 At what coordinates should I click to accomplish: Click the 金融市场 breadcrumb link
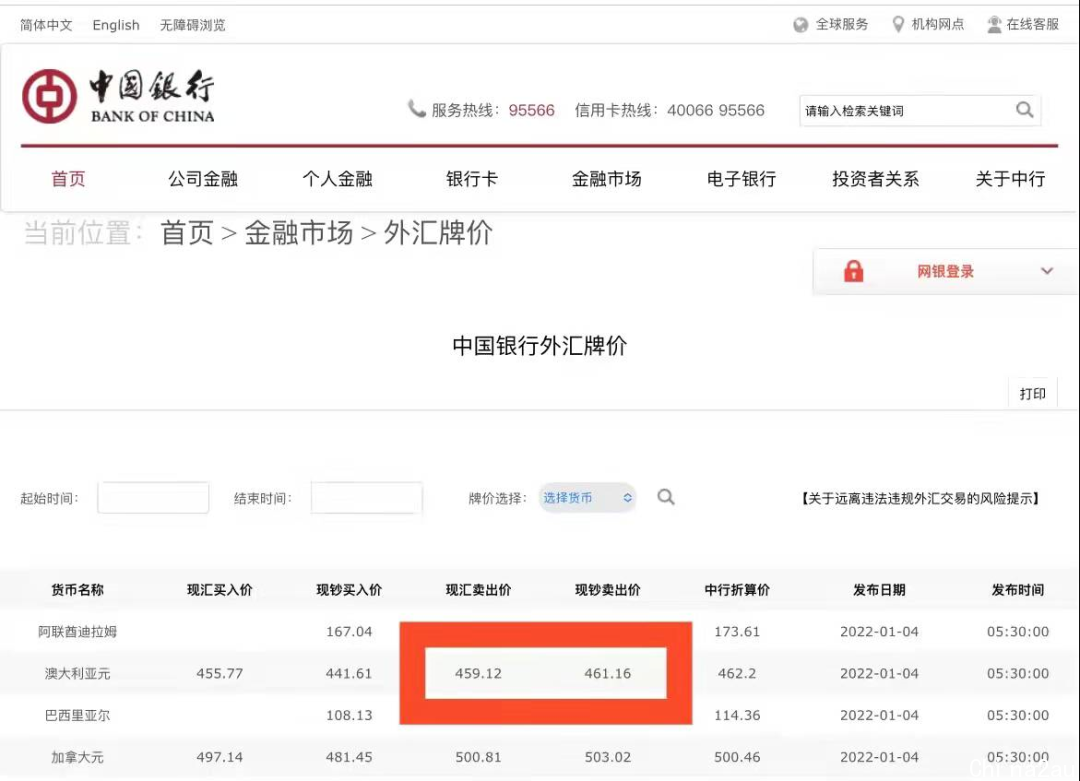[x=298, y=233]
